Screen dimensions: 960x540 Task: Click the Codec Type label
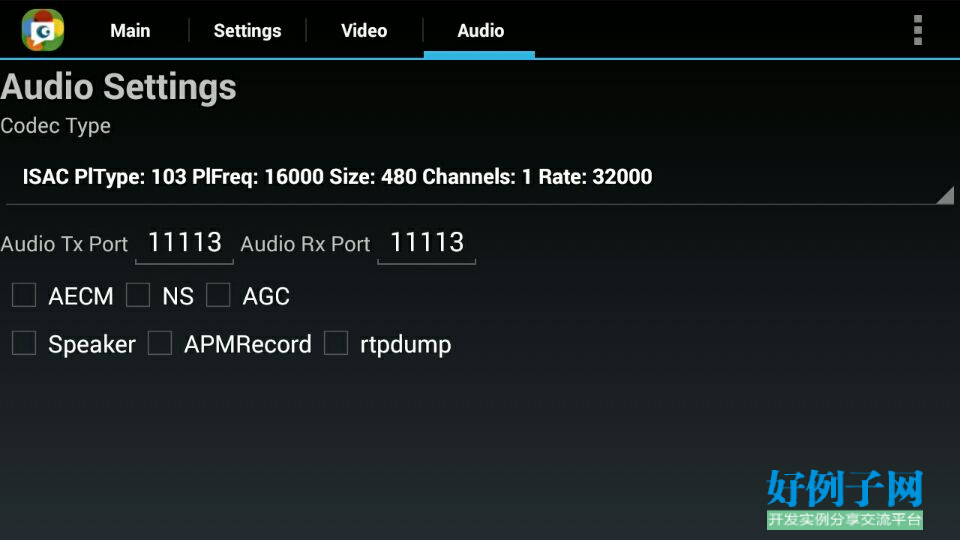[x=56, y=126]
